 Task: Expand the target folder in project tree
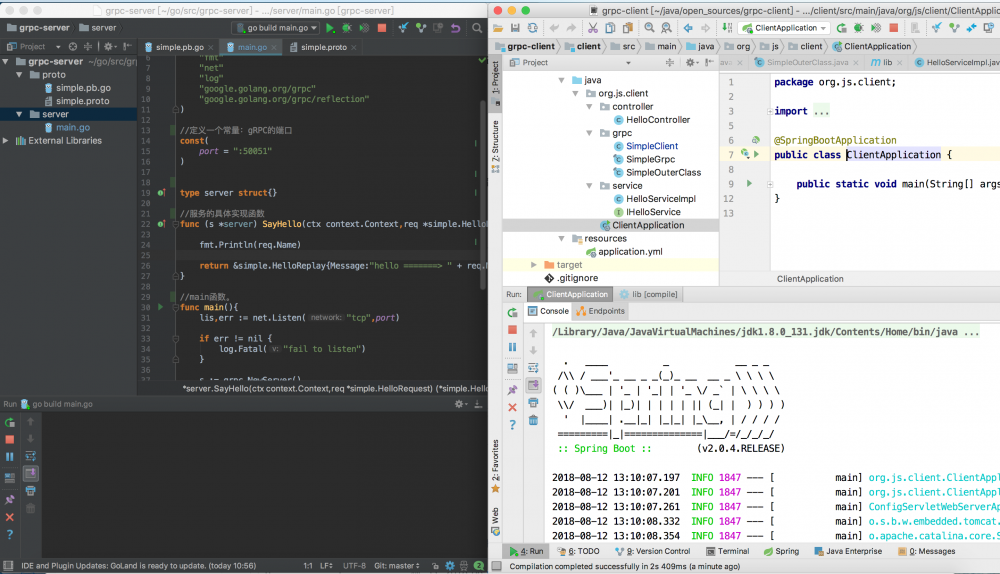point(533,265)
